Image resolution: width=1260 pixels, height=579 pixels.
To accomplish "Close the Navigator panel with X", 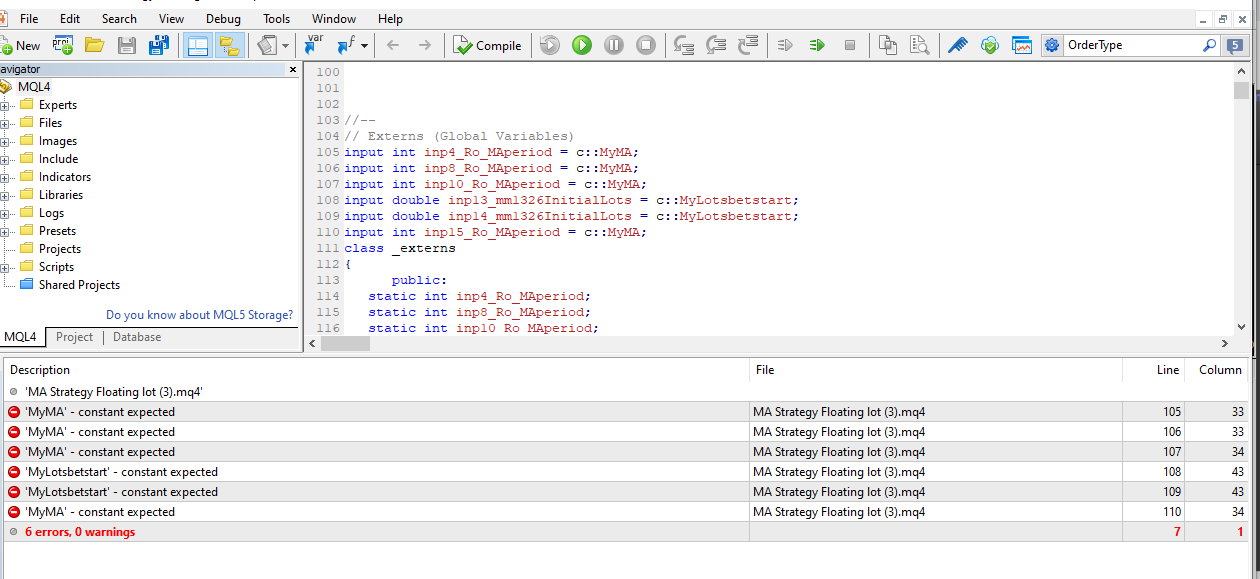I will tap(293, 70).
